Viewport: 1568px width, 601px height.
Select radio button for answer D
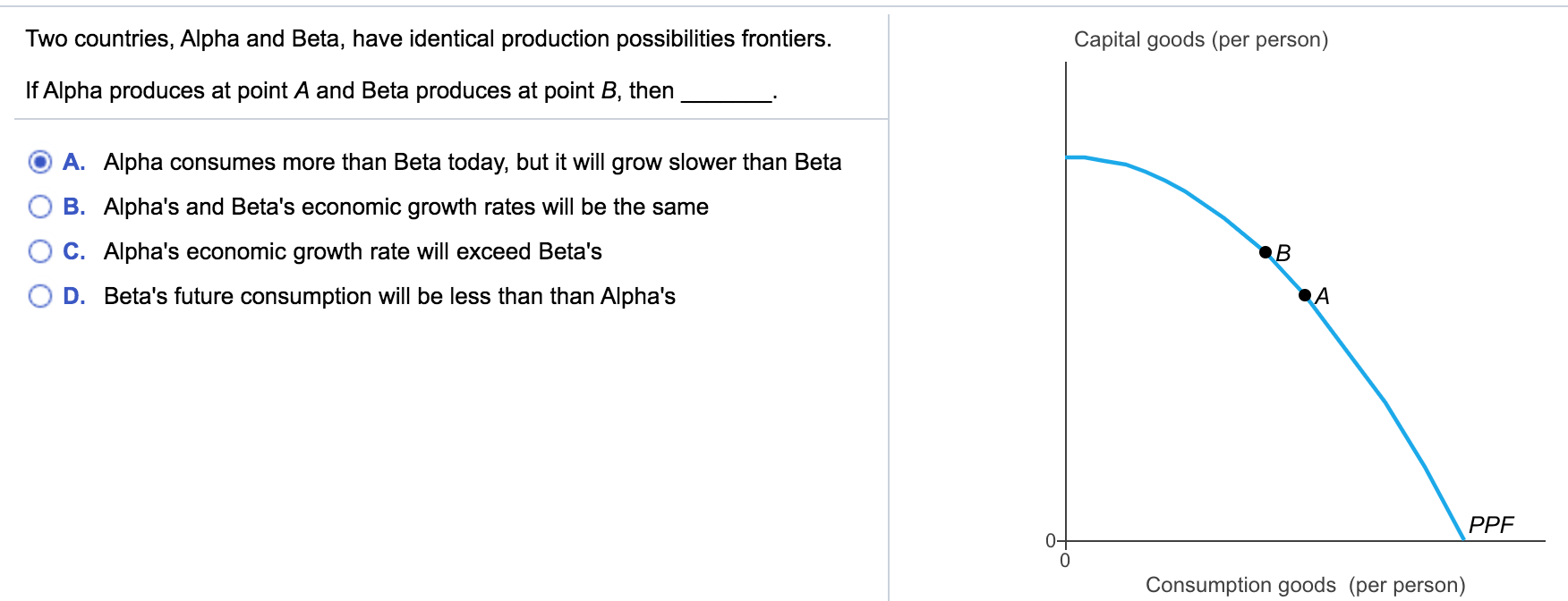click(39, 295)
